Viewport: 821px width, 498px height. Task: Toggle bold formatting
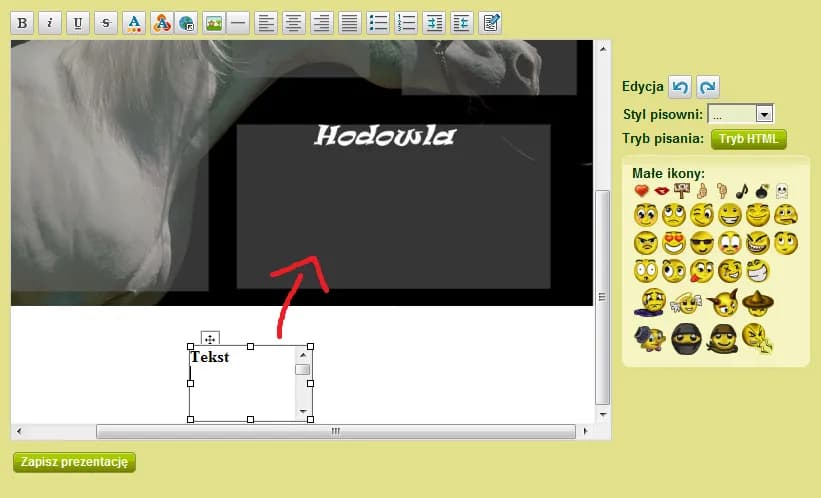(22, 24)
